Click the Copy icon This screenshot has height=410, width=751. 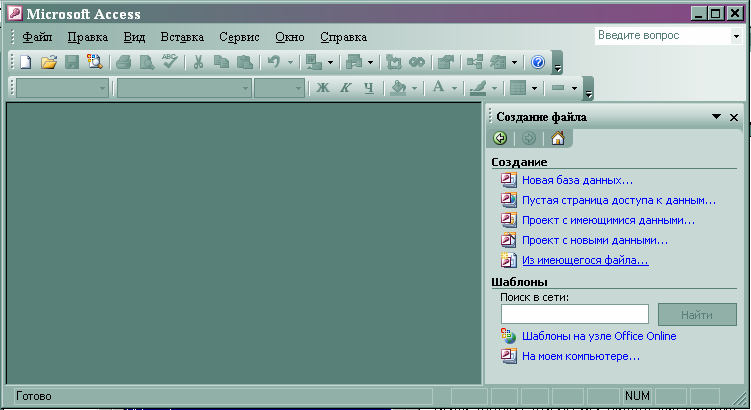point(221,62)
